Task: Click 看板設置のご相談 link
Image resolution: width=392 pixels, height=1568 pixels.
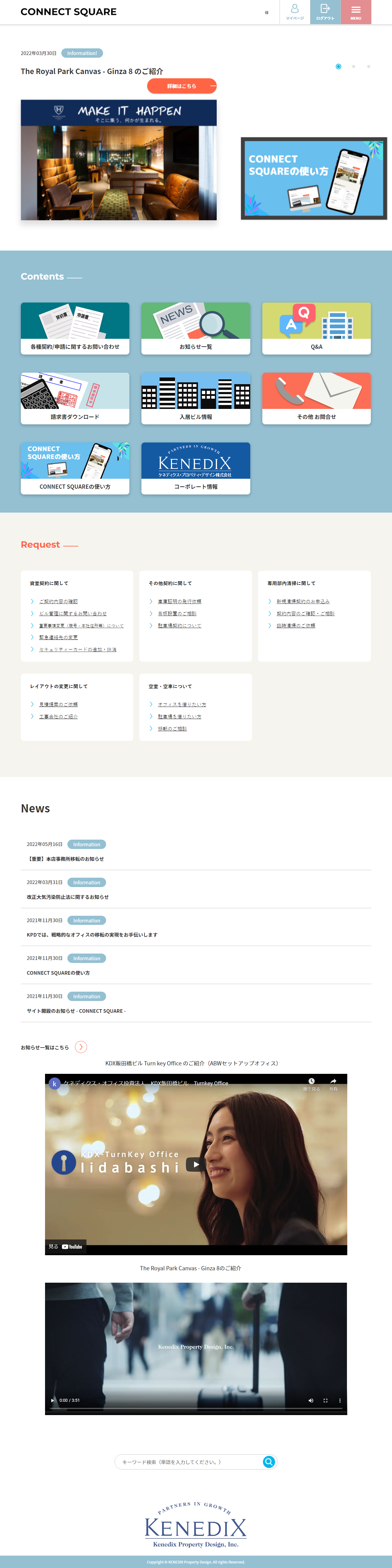Action: coord(177,614)
